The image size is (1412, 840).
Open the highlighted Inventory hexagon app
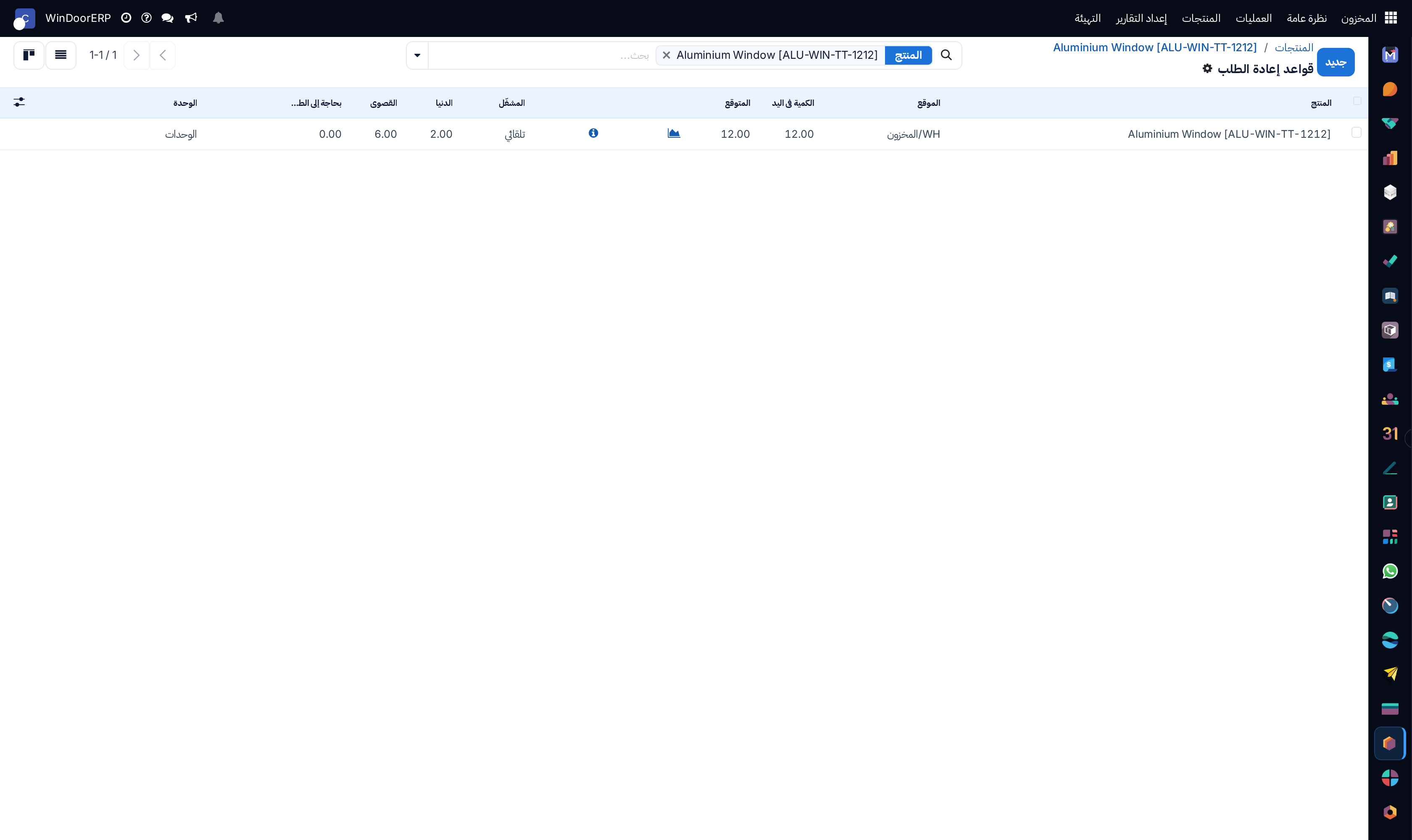click(1390, 743)
